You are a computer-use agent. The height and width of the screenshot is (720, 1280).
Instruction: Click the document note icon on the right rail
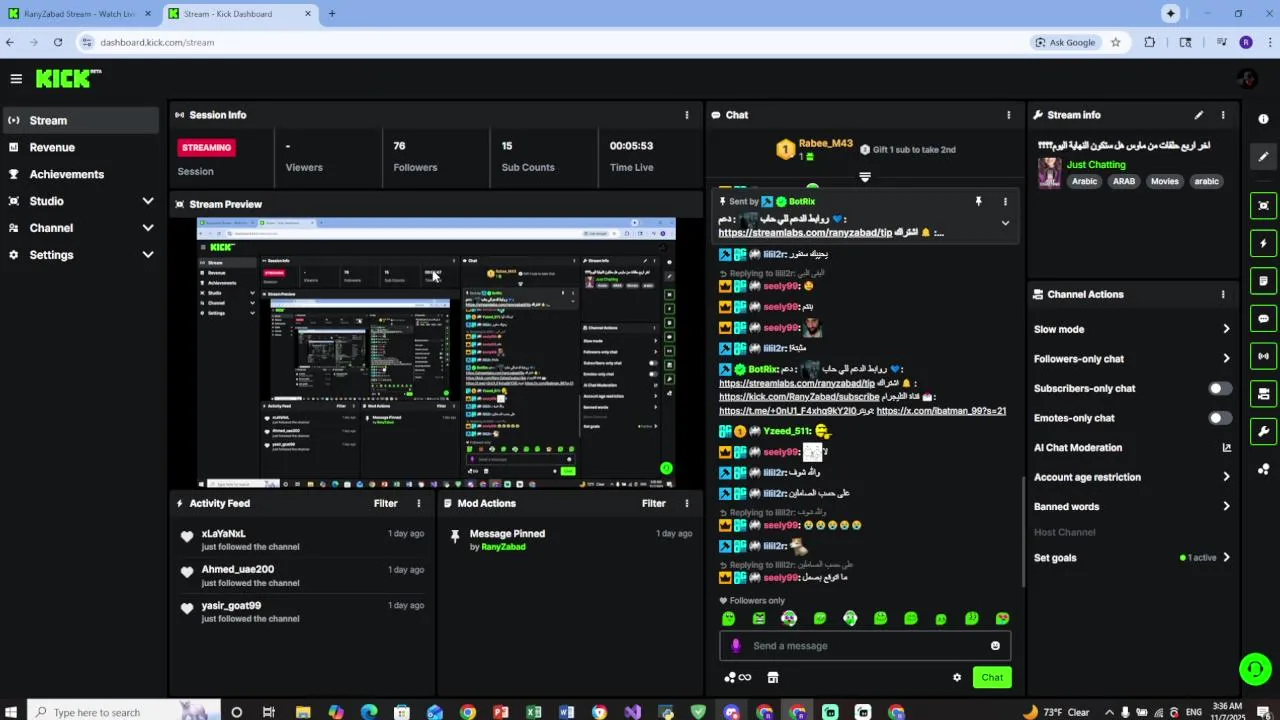pyautogui.click(x=1264, y=281)
